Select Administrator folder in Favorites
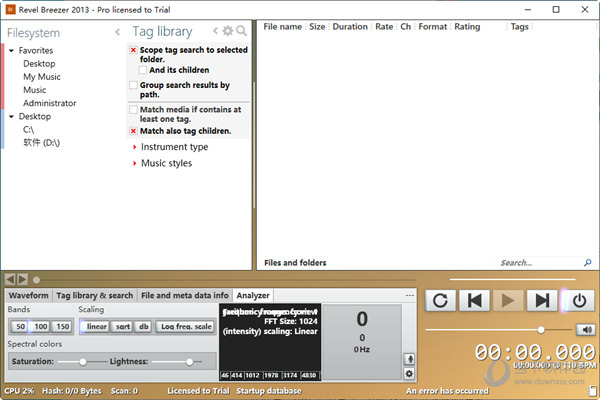 (x=49, y=103)
